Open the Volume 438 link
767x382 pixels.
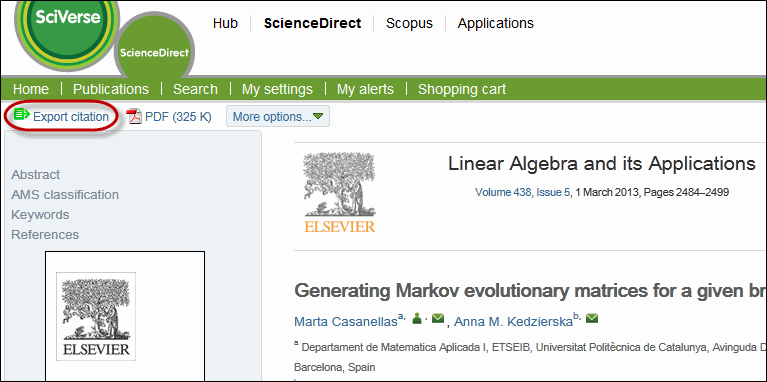(503, 192)
